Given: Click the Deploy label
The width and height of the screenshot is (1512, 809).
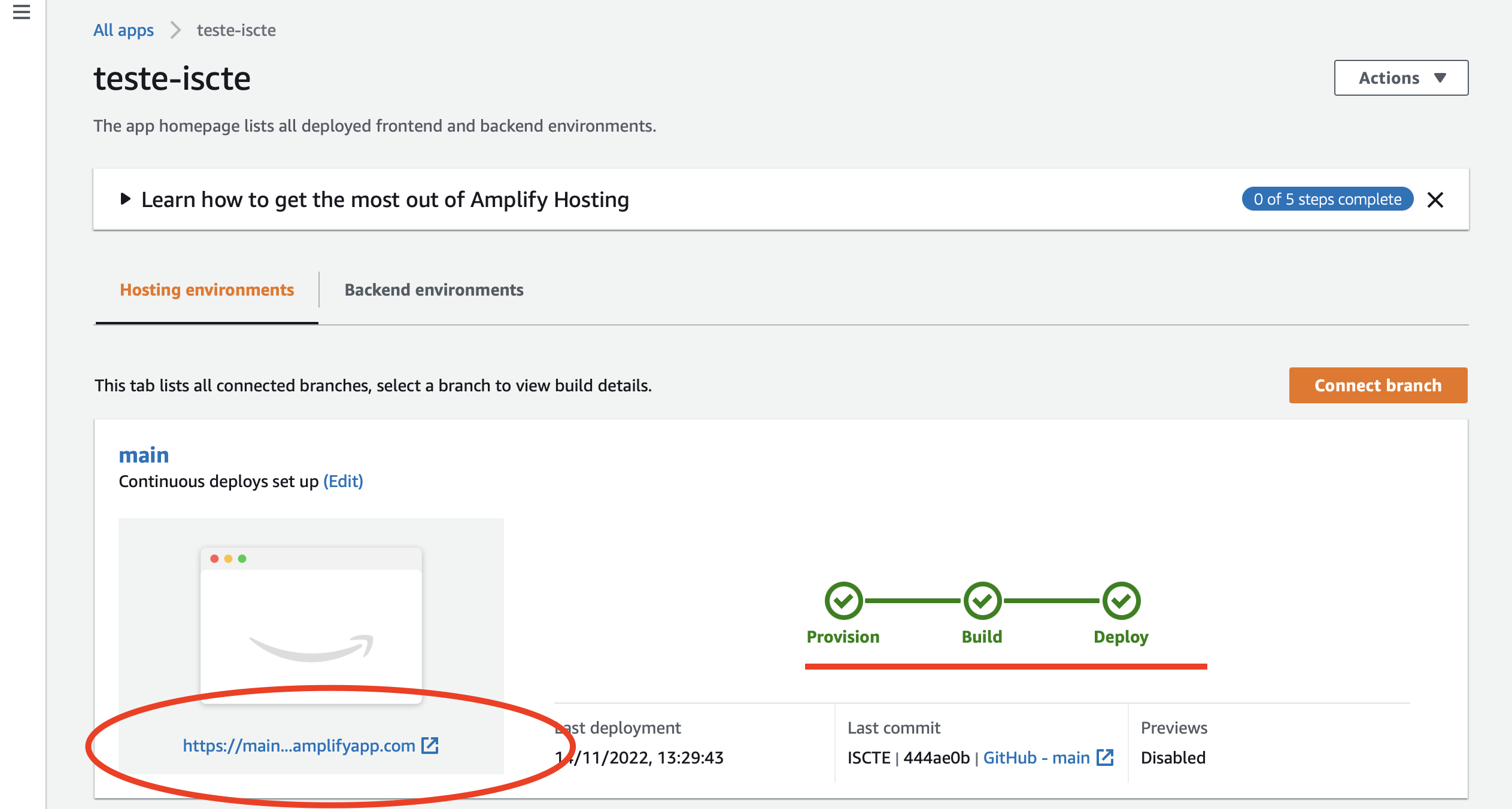Looking at the screenshot, I should tap(1121, 637).
